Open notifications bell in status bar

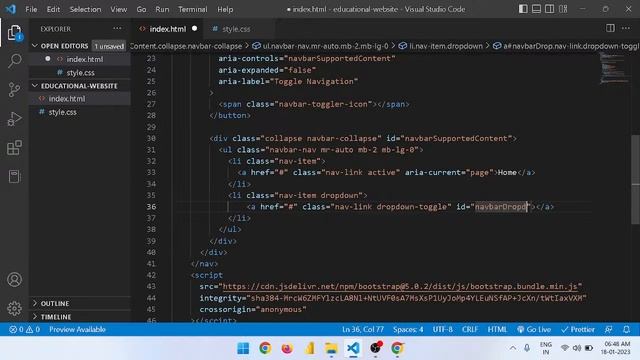[626, 329]
